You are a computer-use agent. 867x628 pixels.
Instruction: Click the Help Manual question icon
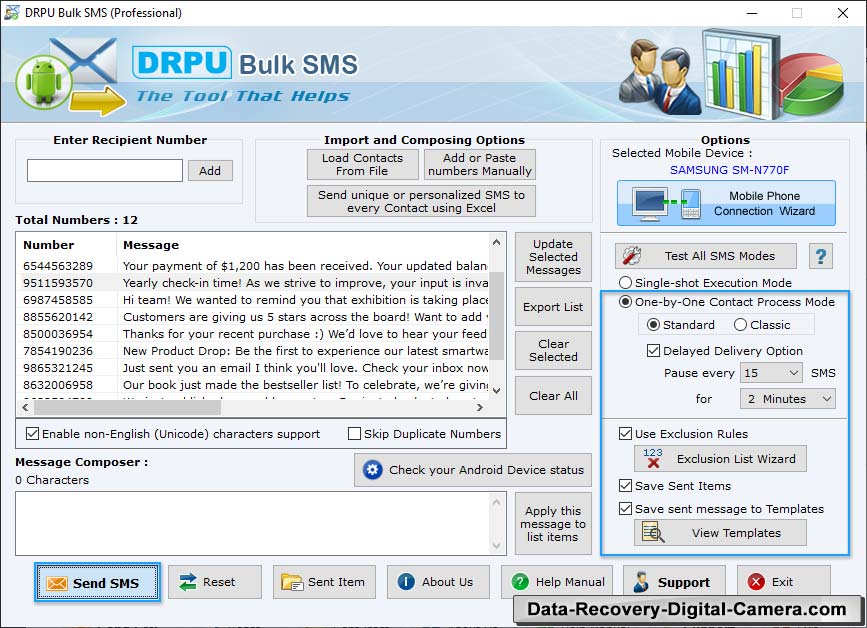pos(520,582)
